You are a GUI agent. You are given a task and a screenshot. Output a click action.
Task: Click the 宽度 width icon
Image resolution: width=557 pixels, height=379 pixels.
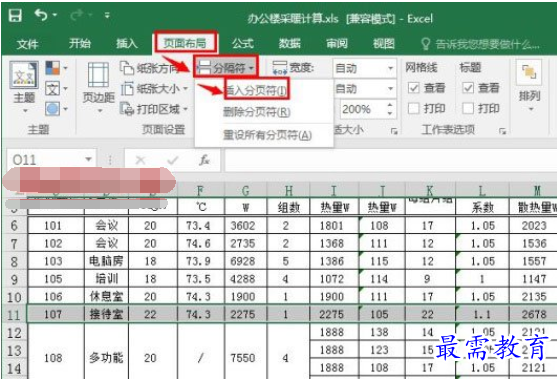[280, 67]
